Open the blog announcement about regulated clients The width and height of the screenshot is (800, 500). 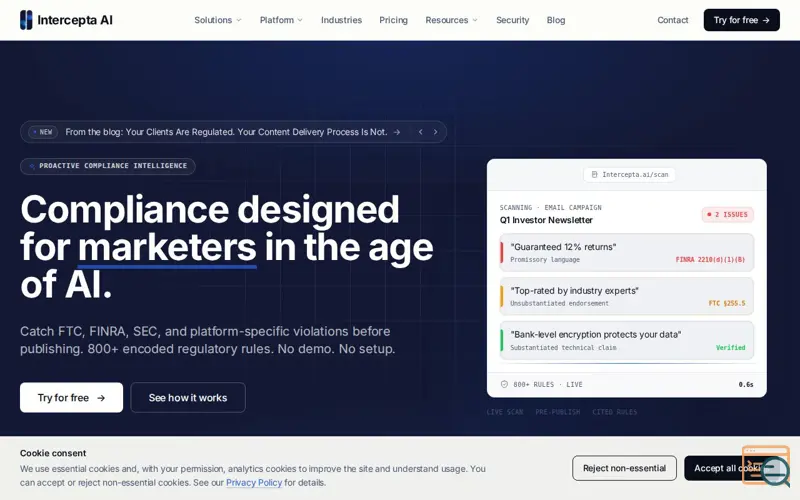coord(232,132)
